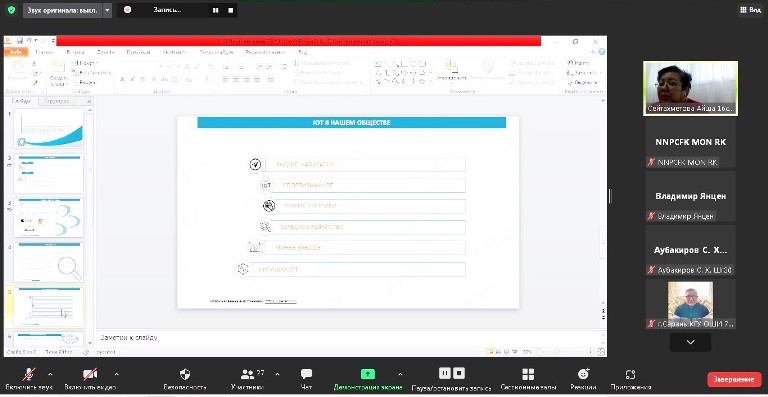768x397 pixels.
Task: Click the green encryption shield icon
Action: pos(11,10)
